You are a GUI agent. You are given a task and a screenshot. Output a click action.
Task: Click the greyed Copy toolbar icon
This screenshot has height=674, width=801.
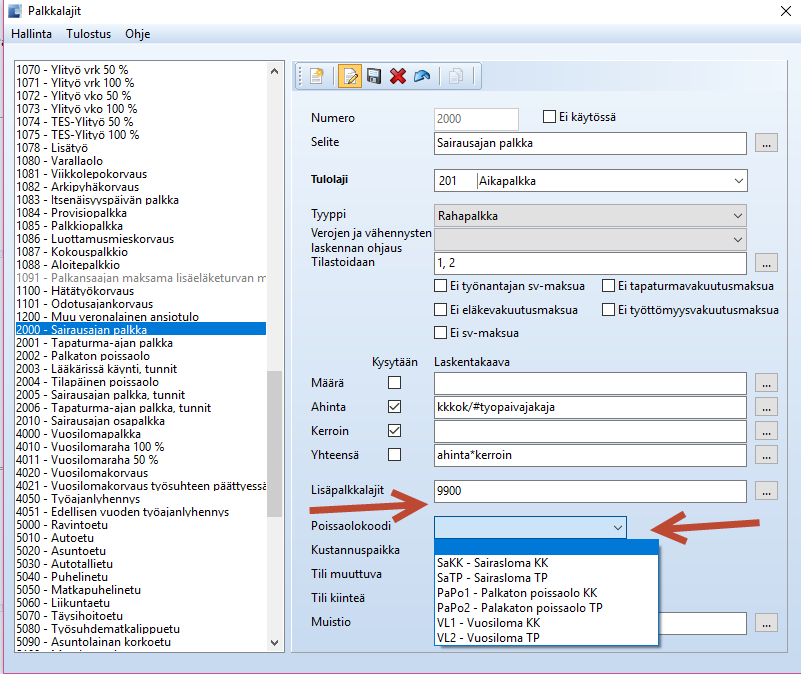pos(456,76)
